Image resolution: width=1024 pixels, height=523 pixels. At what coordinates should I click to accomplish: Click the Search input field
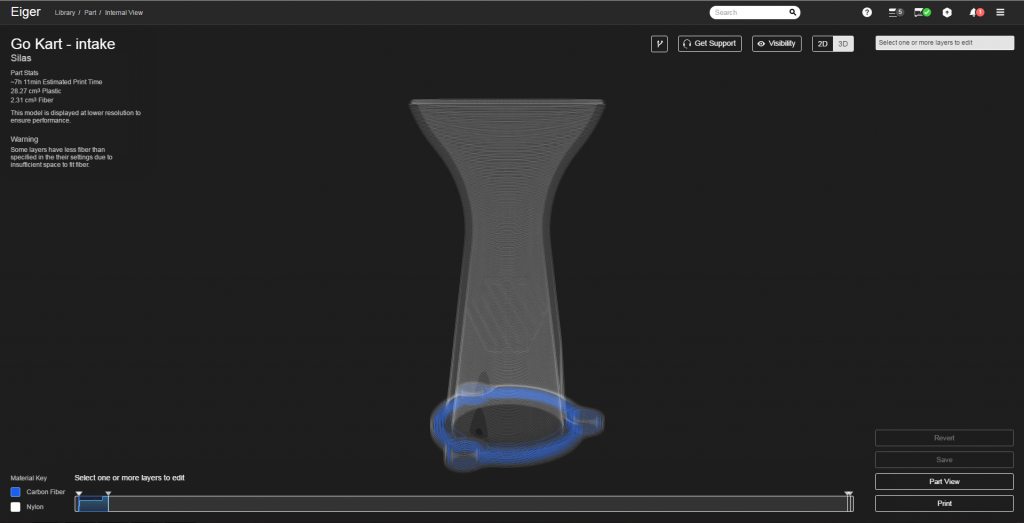tap(748, 12)
